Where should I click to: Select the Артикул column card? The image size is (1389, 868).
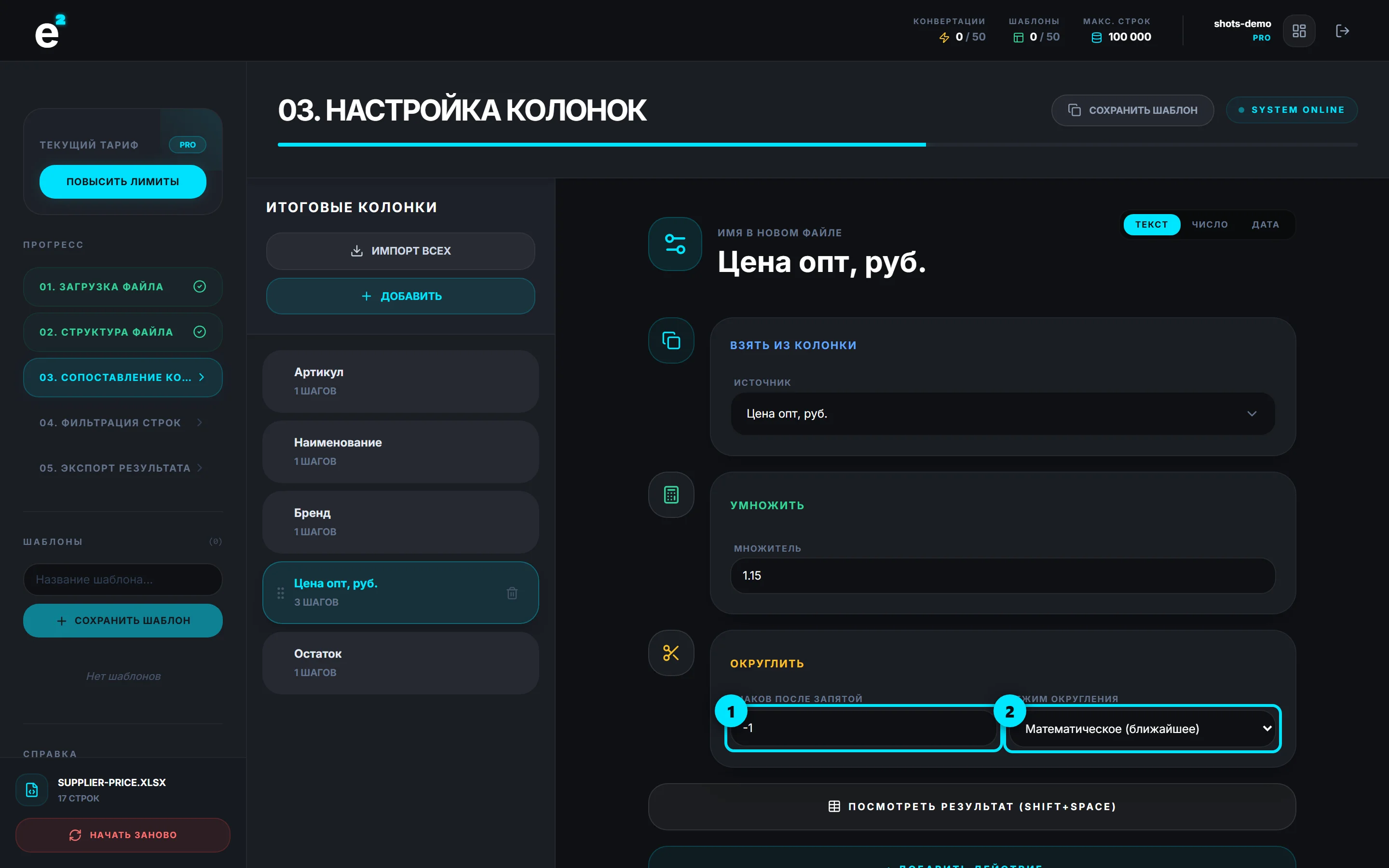coord(401,381)
